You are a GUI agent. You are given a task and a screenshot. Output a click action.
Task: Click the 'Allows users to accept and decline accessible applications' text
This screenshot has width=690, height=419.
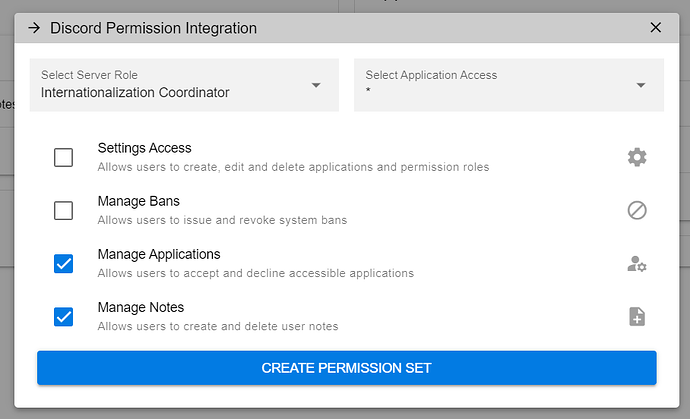click(x=256, y=273)
